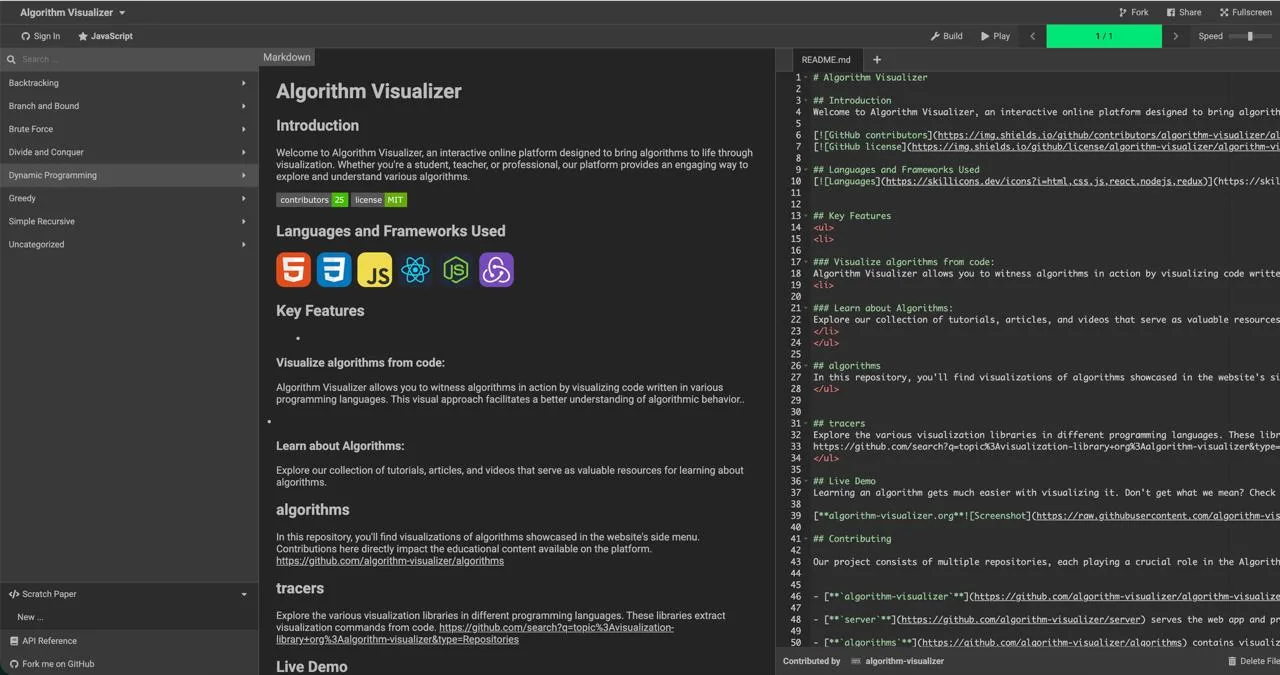The image size is (1280, 675).
Task: Click the Delete File button
Action: (1253, 661)
